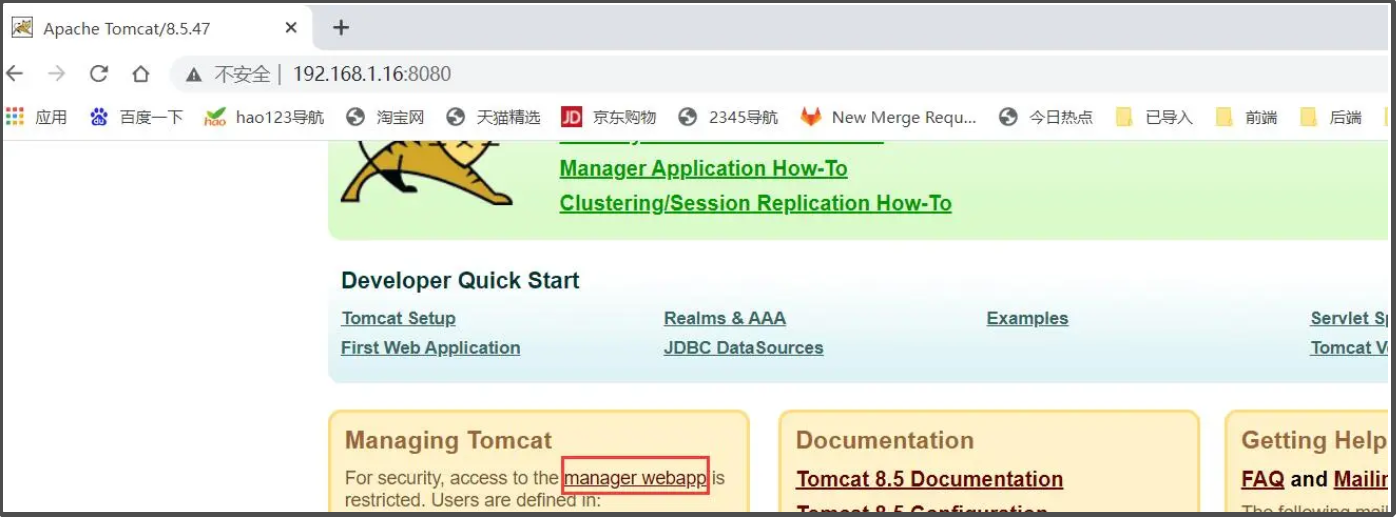The height and width of the screenshot is (518, 1400).
Task: Open the 京东购物 JD bookmark
Action: [609, 117]
